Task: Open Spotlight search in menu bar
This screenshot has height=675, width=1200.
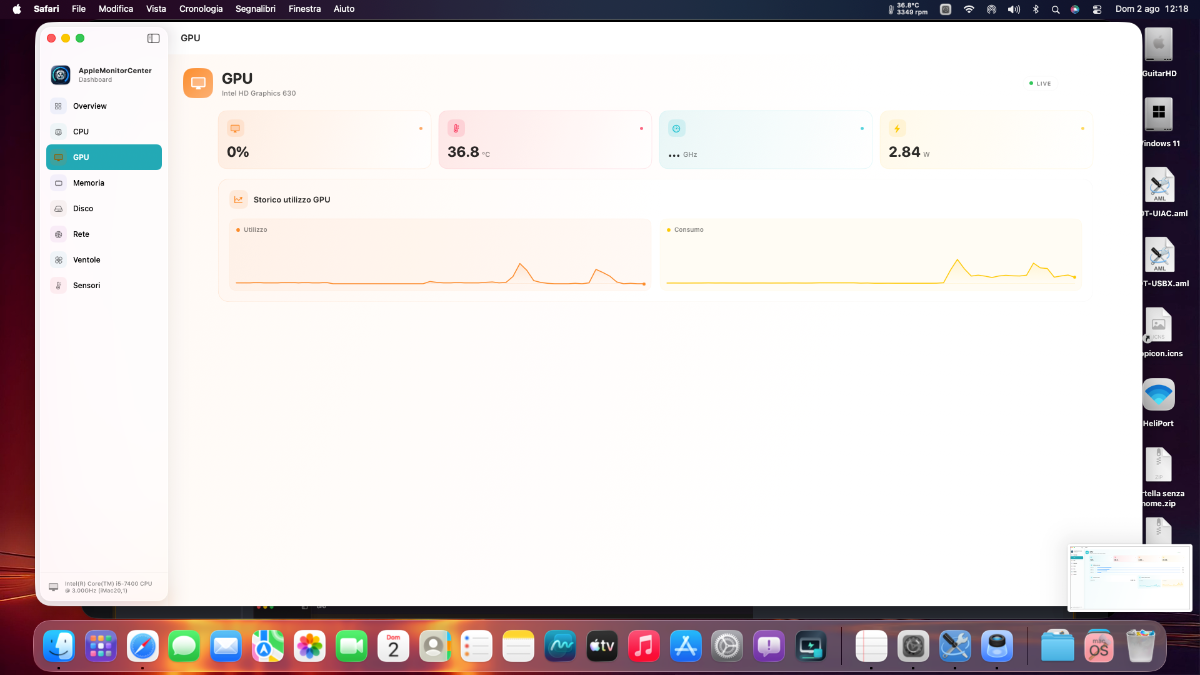Action: [x=1055, y=9]
